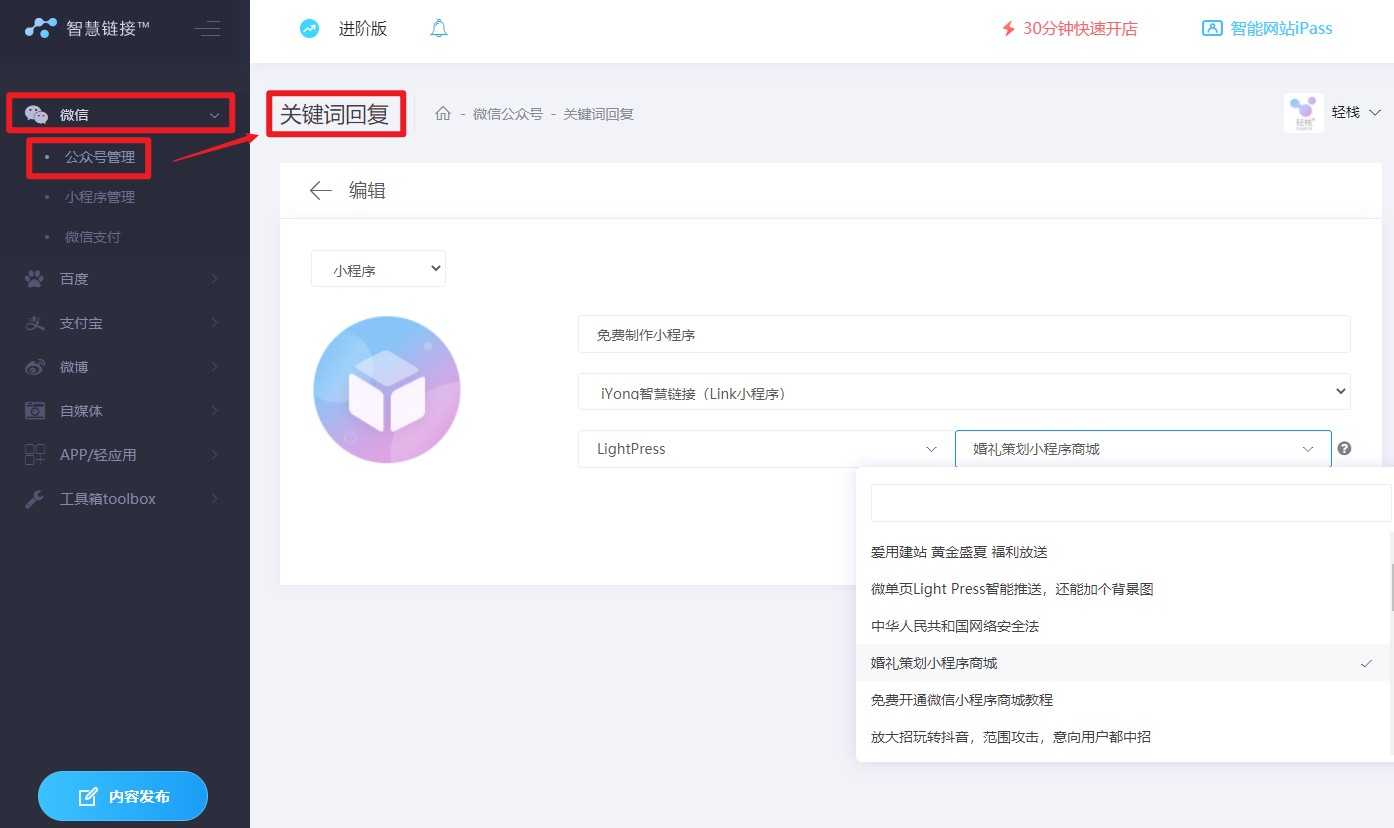1394x828 pixels.
Task: Click the 进阶版 blue trend icon
Action: tap(310, 29)
